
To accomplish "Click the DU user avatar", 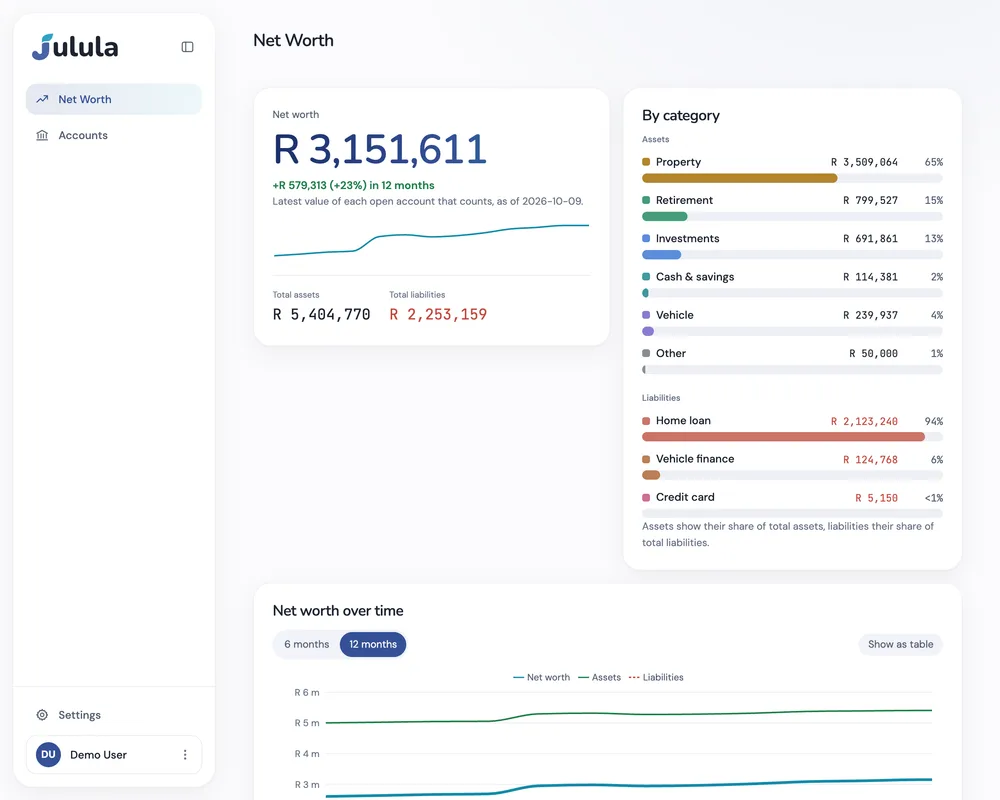I will tap(48, 755).
